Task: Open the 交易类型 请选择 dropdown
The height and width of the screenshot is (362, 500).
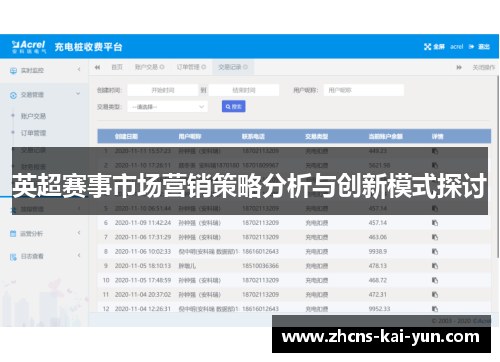Action: click(x=168, y=107)
